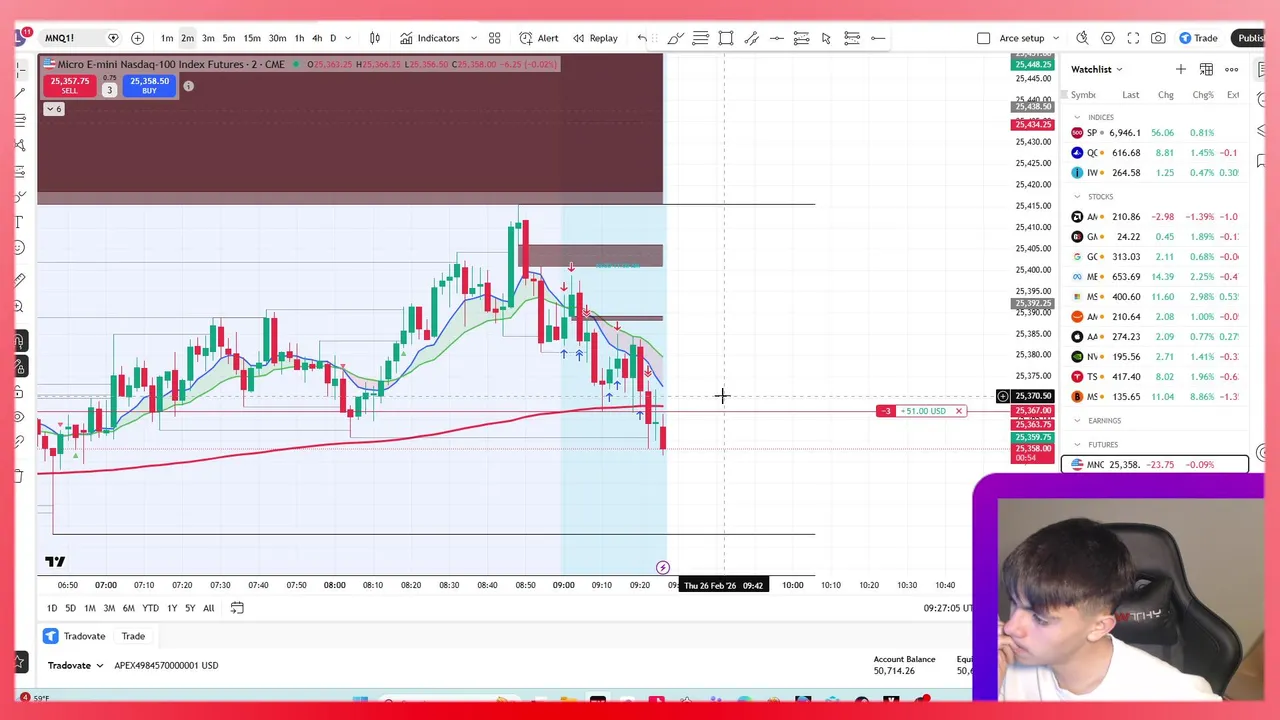Toggle the symbol flag marker in search box
This screenshot has height=720, width=1280.
pyautogui.click(x=113, y=38)
